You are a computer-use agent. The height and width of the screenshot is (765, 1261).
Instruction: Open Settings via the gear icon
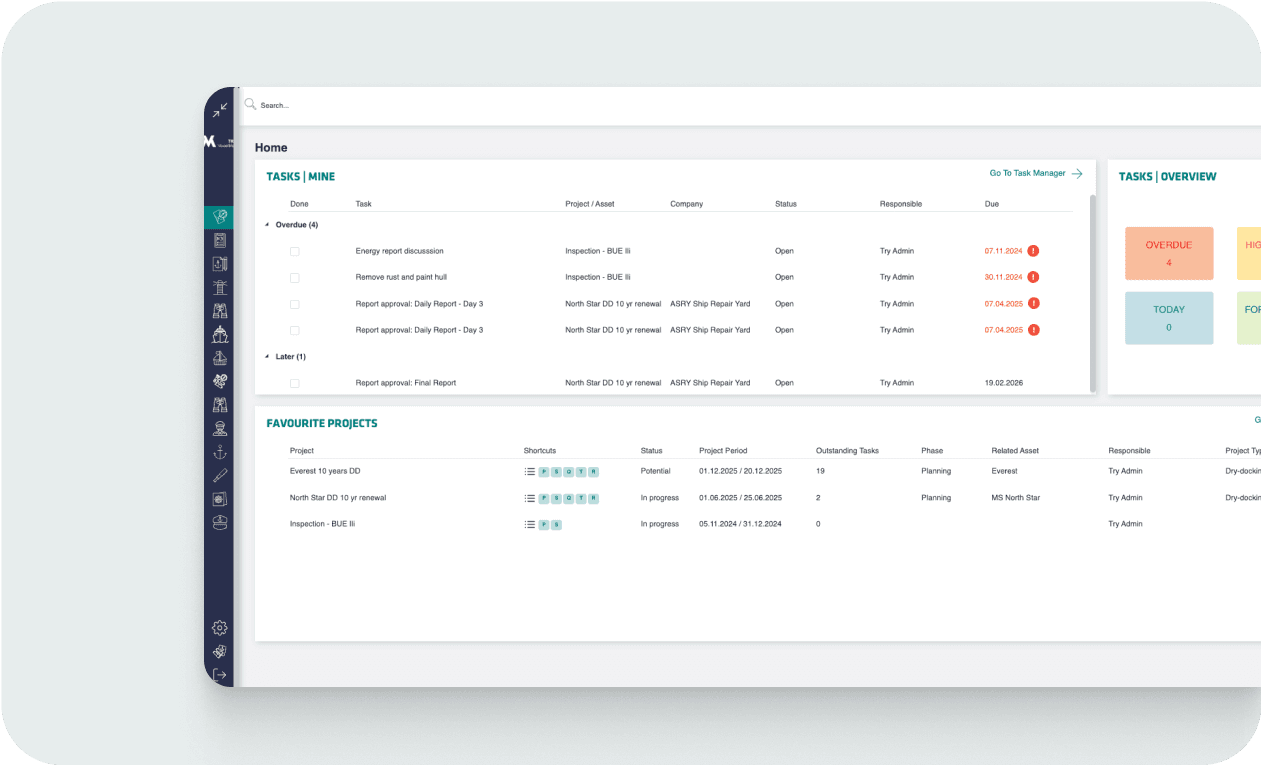click(x=219, y=627)
